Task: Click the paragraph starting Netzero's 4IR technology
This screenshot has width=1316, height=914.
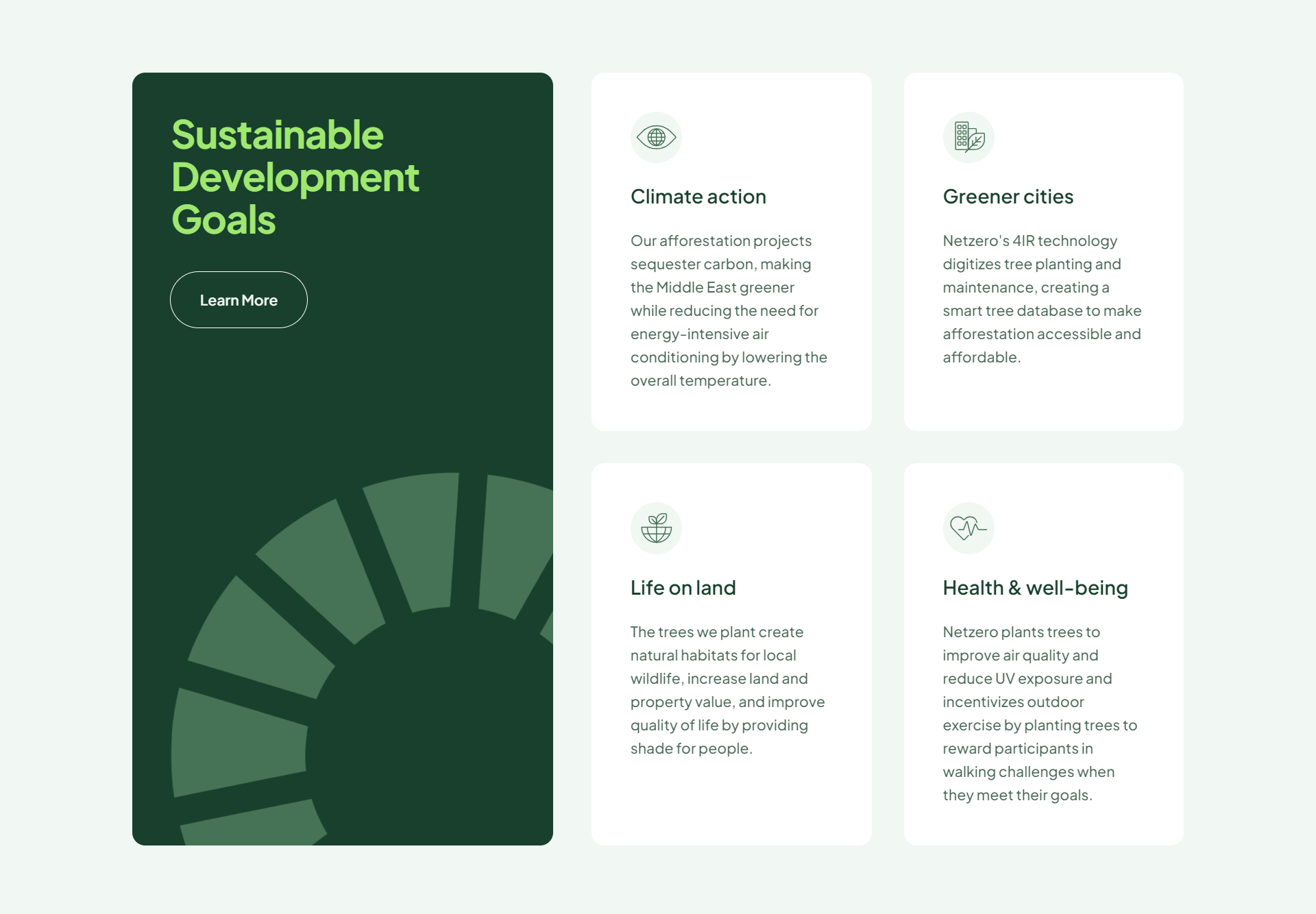Action: click(x=1042, y=299)
